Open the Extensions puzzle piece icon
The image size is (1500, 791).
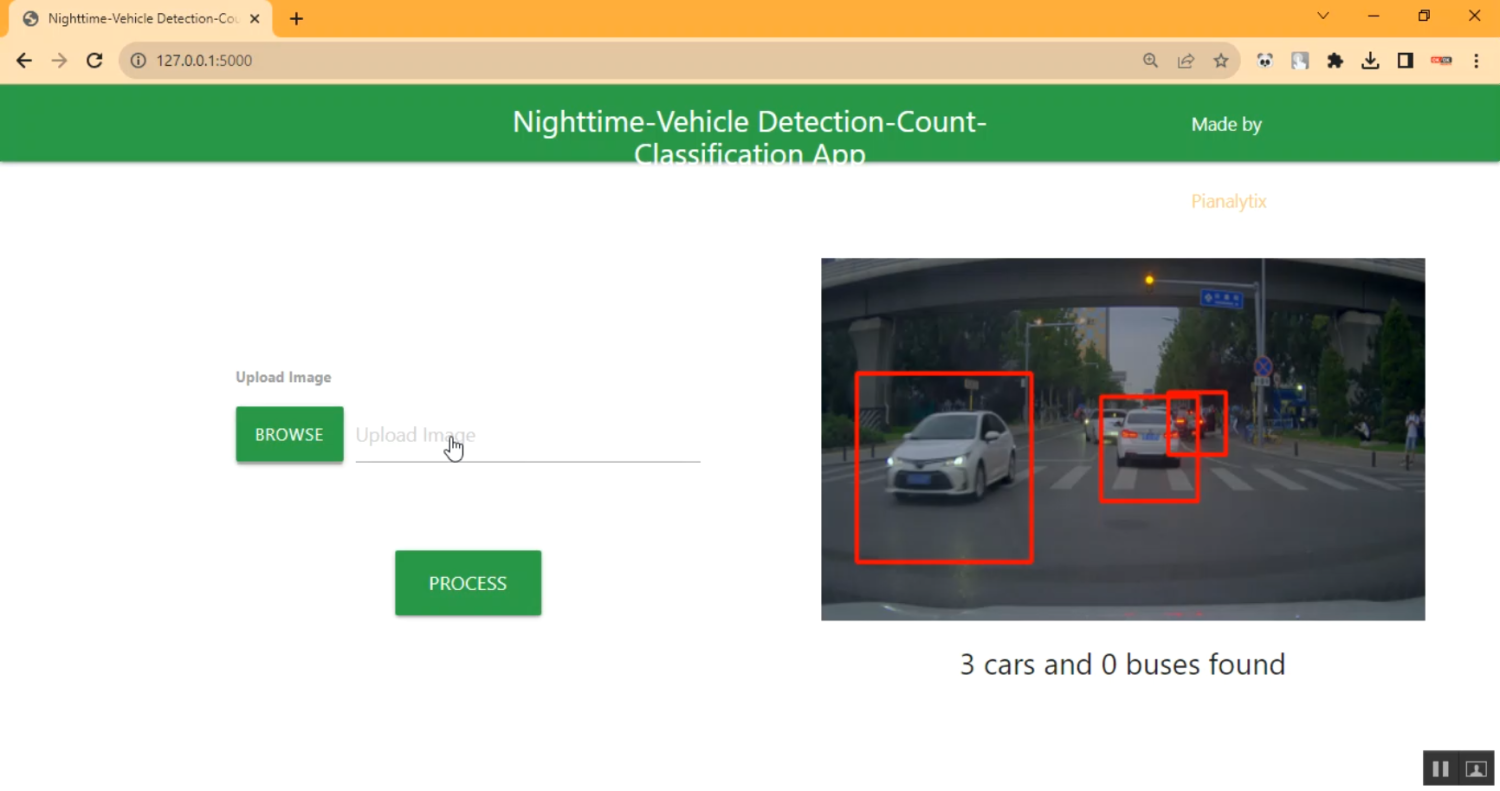tap(1335, 60)
